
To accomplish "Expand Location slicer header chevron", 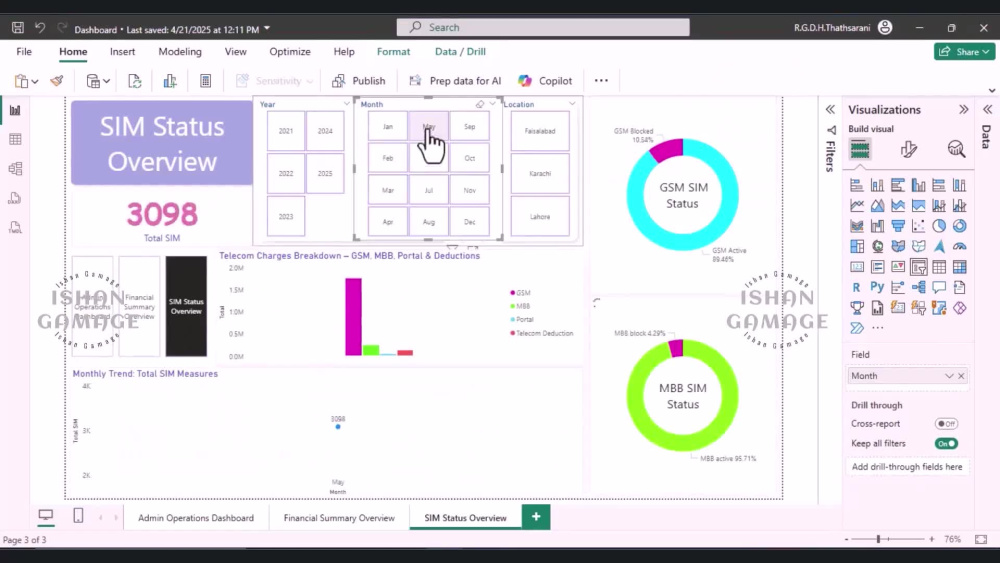I will [x=572, y=104].
